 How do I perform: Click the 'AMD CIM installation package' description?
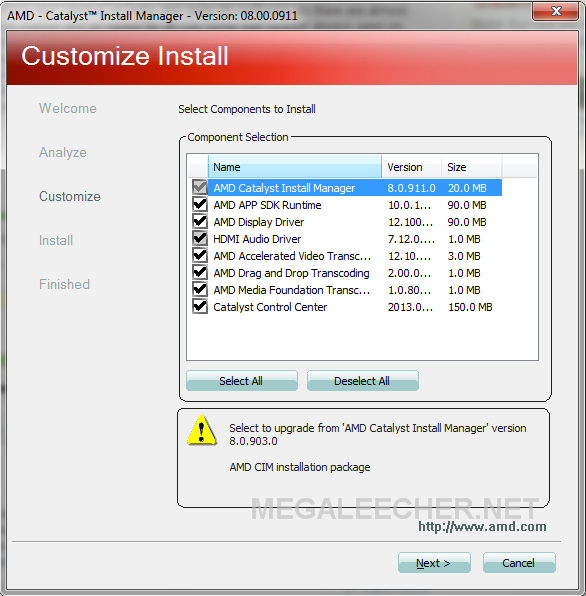[300, 467]
